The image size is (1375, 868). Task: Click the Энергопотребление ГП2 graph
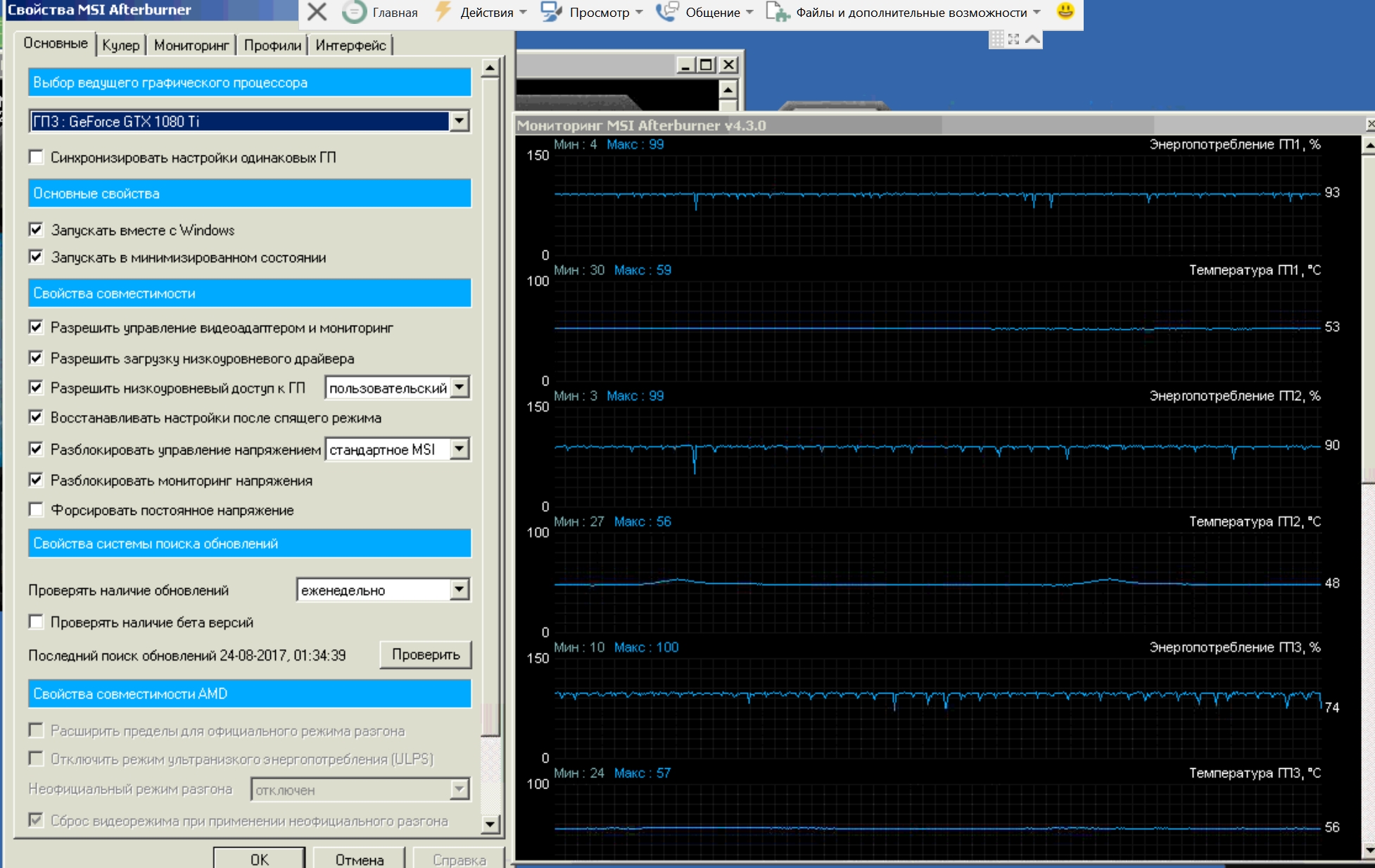tap(937, 457)
